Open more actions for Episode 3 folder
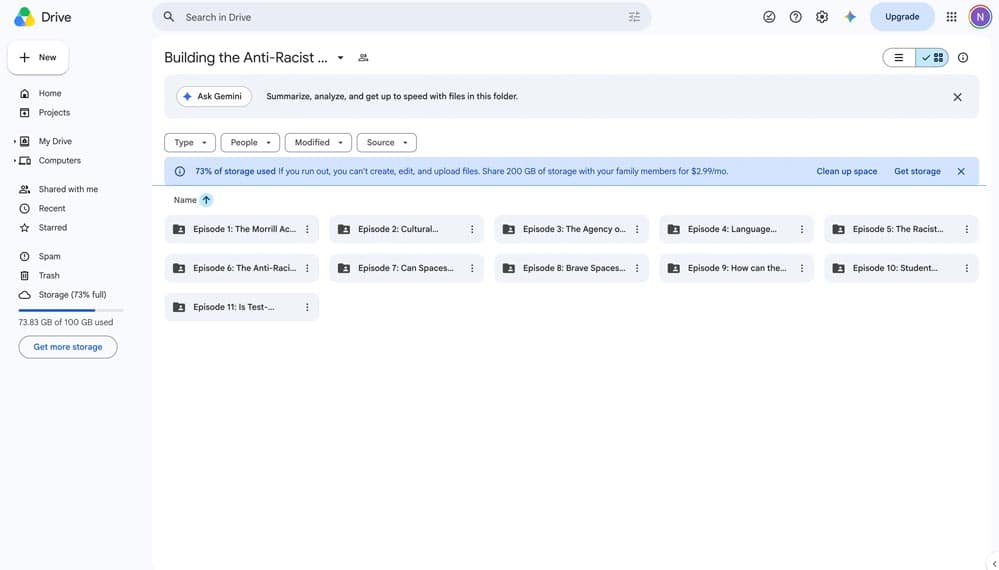Viewport: 999px width, 570px height. click(x=637, y=229)
